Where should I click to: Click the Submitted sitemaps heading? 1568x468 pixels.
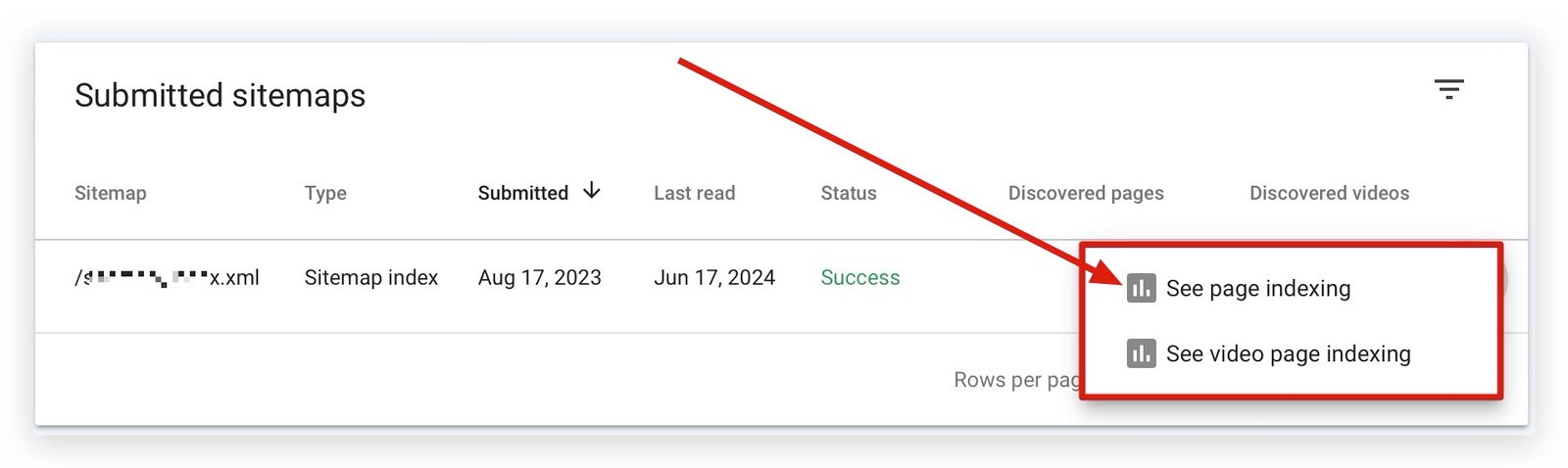click(220, 95)
